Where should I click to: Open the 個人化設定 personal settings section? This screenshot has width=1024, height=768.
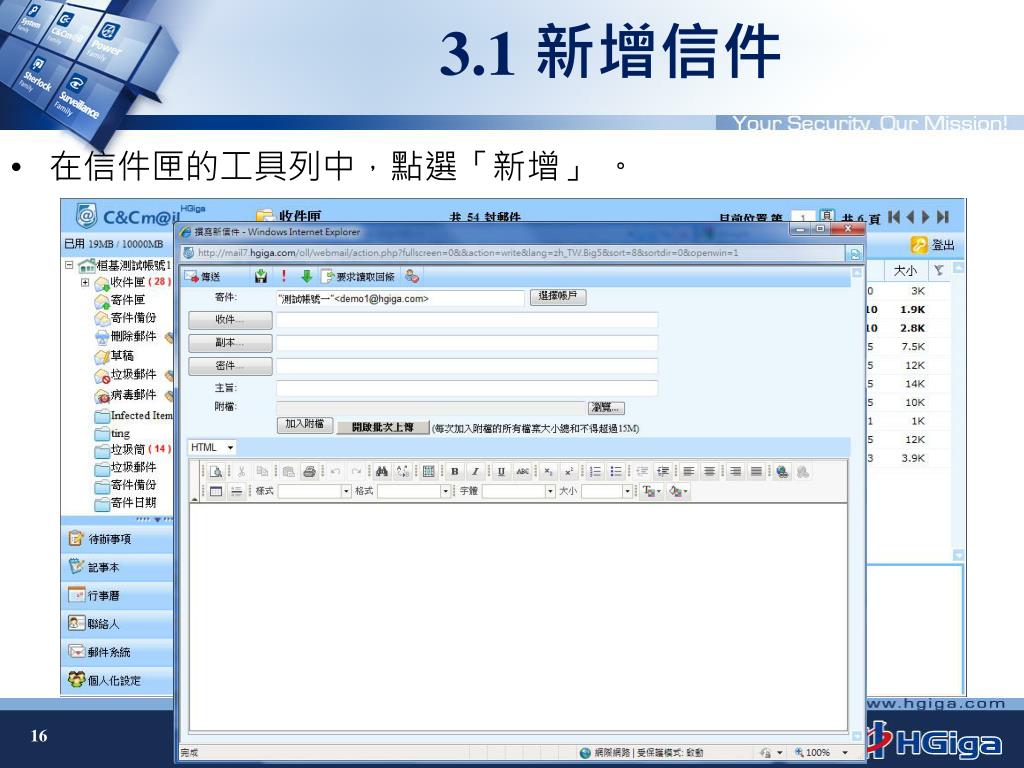pos(118,680)
